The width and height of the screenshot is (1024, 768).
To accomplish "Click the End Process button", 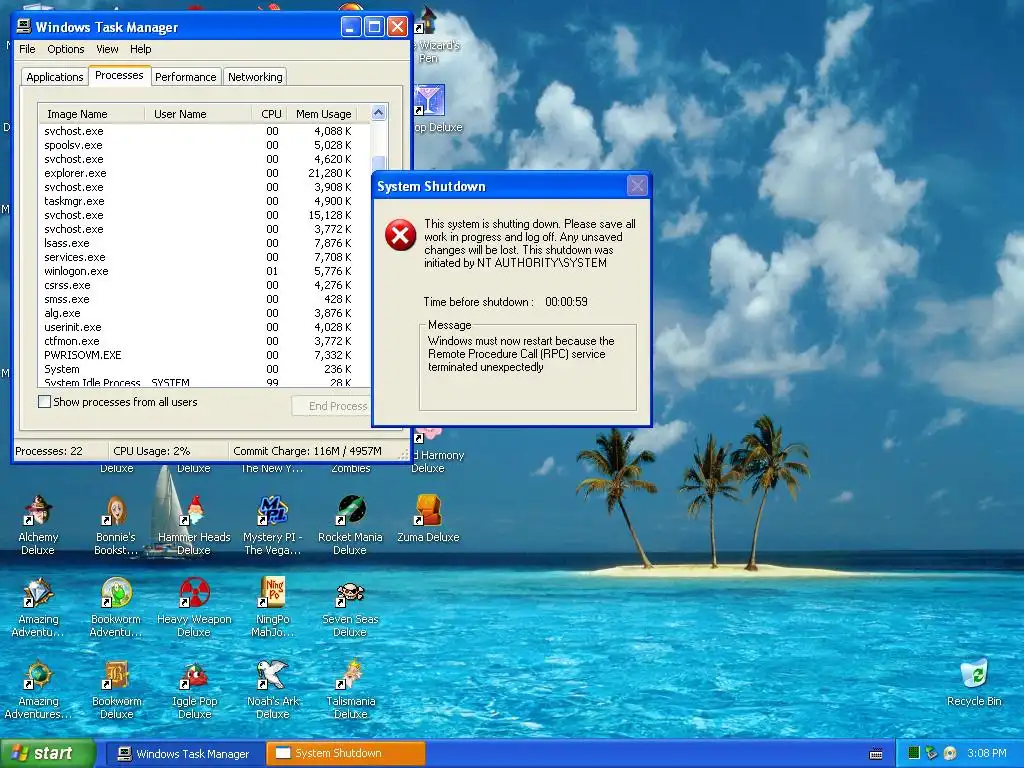I will [x=332, y=406].
